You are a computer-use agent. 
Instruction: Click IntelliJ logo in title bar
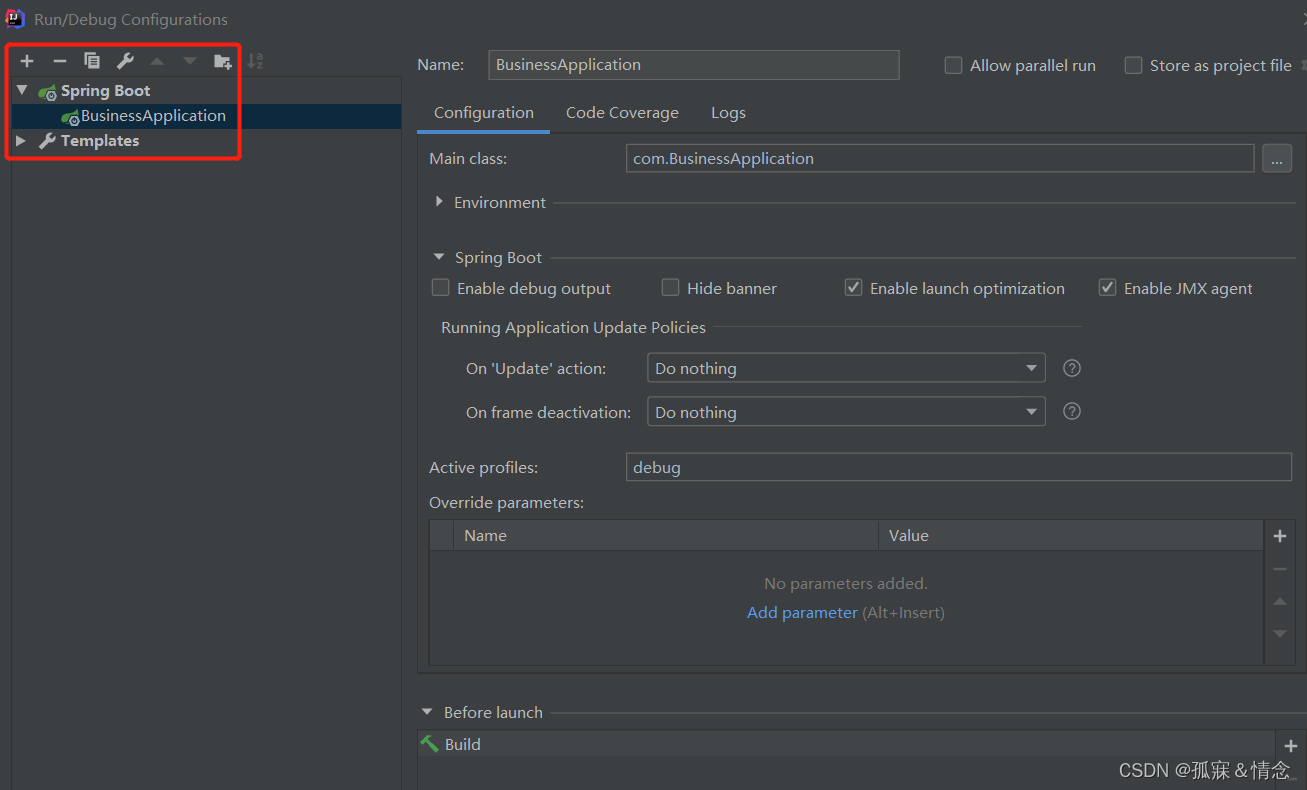(15, 18)
